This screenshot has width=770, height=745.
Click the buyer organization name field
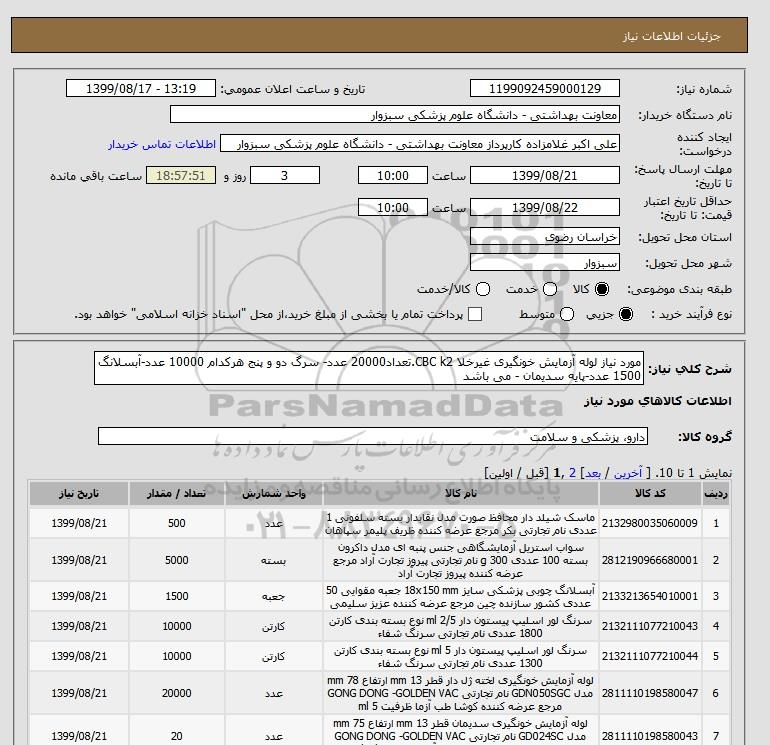click(x=395, y=115)
